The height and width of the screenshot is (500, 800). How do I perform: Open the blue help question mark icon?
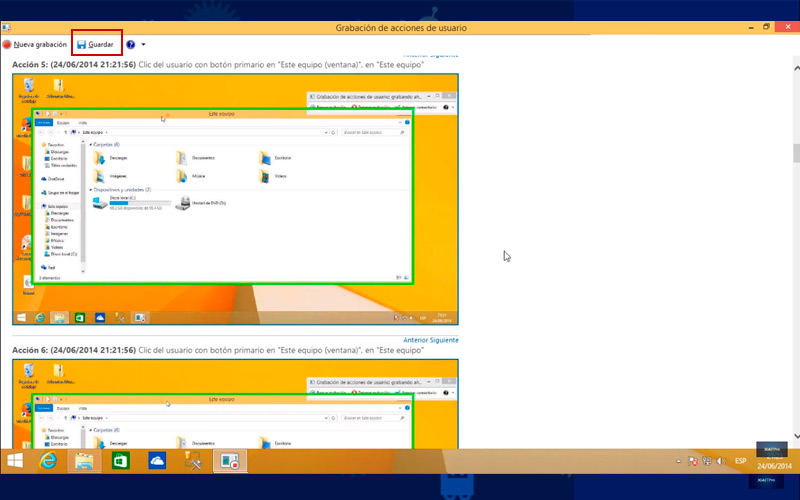[131, 44]
